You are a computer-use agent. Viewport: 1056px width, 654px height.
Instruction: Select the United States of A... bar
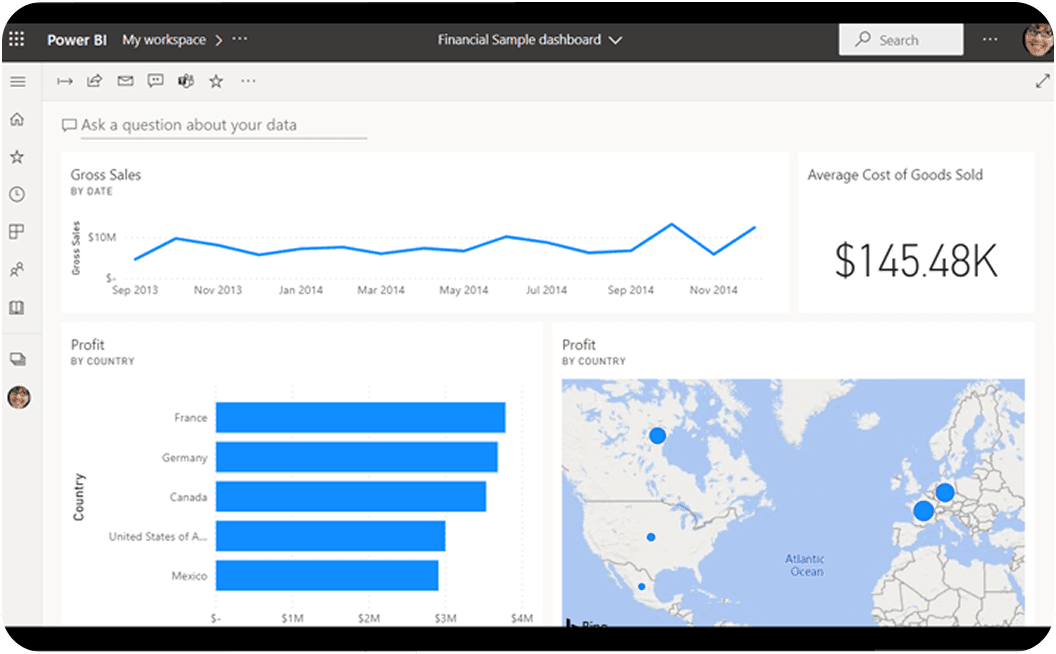pyautogui.click(x=331, y=536)
